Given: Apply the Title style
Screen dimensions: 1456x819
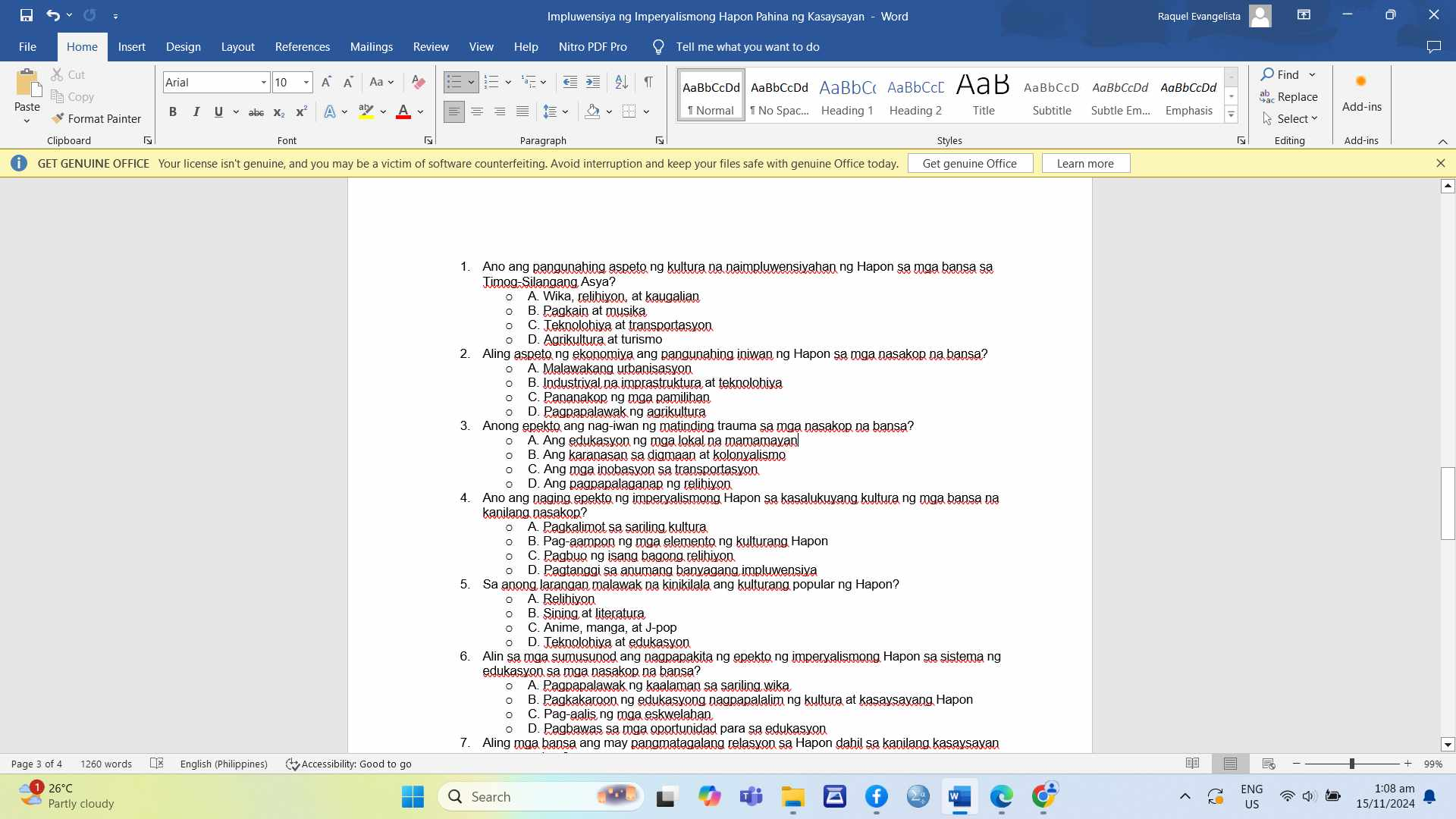Looking at the screenshot, I should tap(984, 96).
